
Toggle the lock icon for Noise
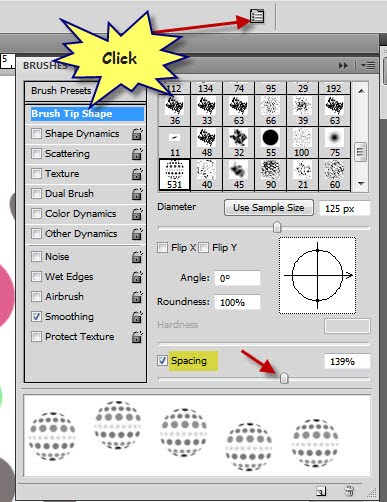tap(137, 257)
